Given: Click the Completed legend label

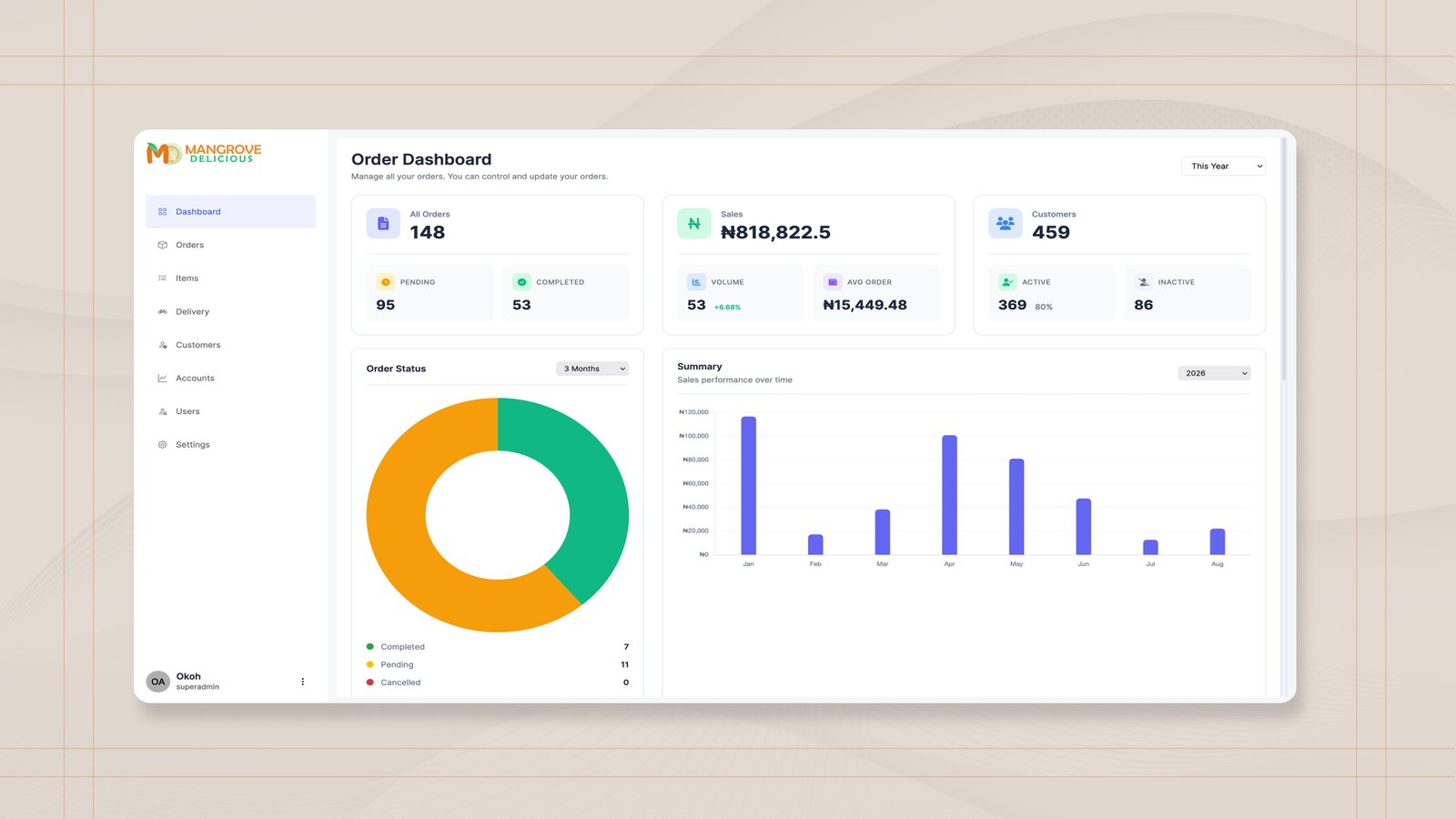Looking at the screenshot, I should 403,647.
